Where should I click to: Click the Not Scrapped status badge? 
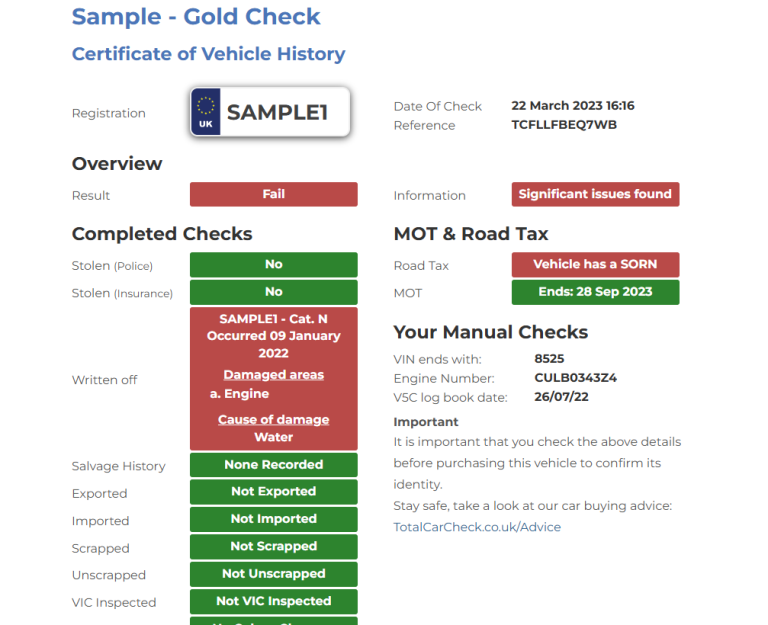(273, 547)
